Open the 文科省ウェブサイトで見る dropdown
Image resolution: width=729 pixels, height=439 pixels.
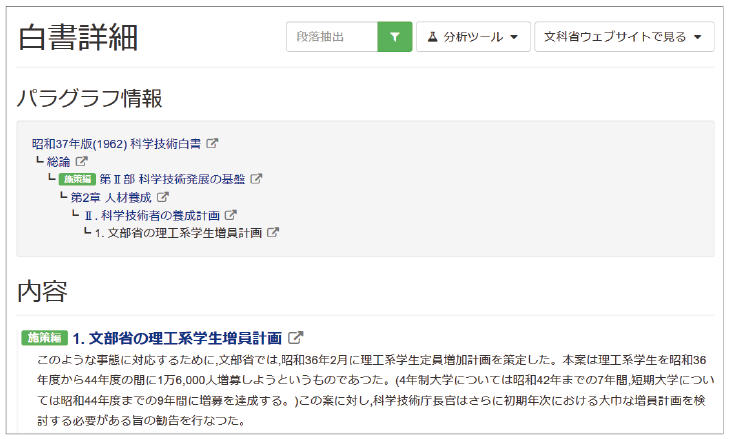(624, 37)
